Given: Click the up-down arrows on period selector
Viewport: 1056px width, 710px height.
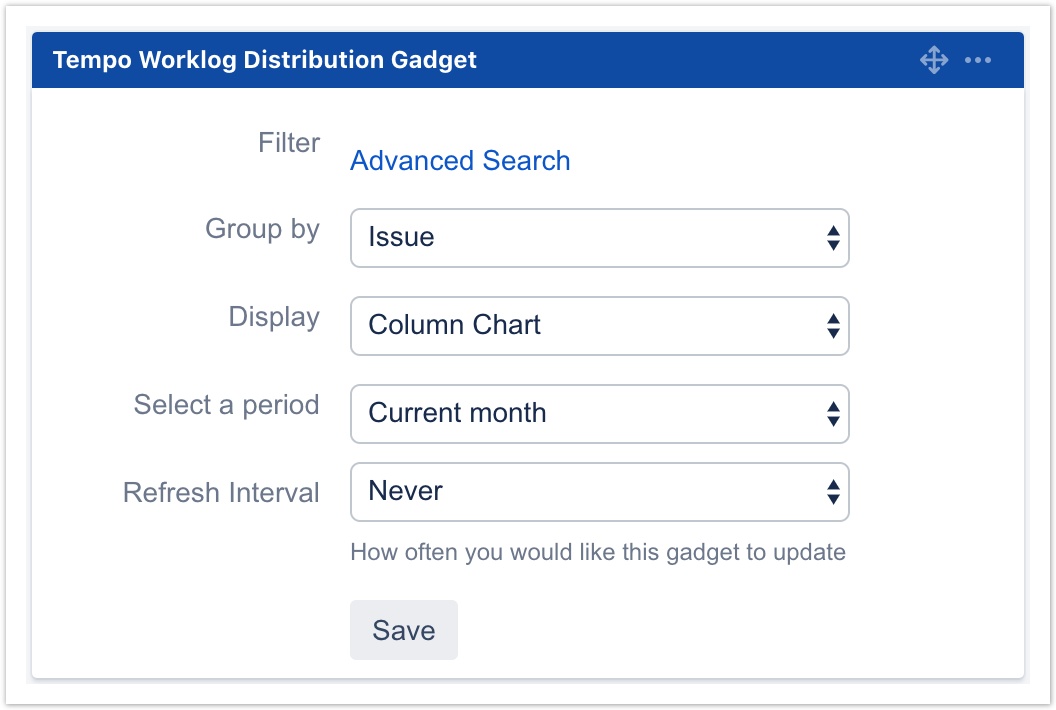Looking at the screenshot, I should (x=832, y=414).
